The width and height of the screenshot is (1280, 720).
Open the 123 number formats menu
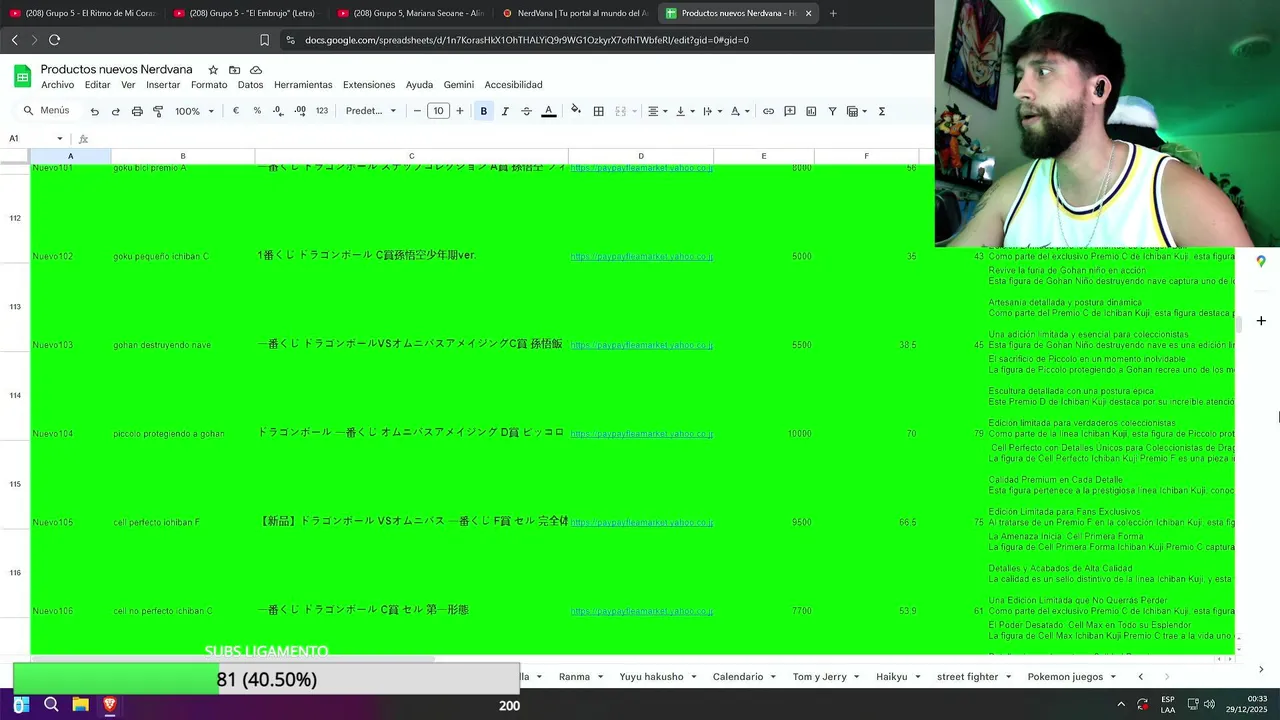click(322, 111)
